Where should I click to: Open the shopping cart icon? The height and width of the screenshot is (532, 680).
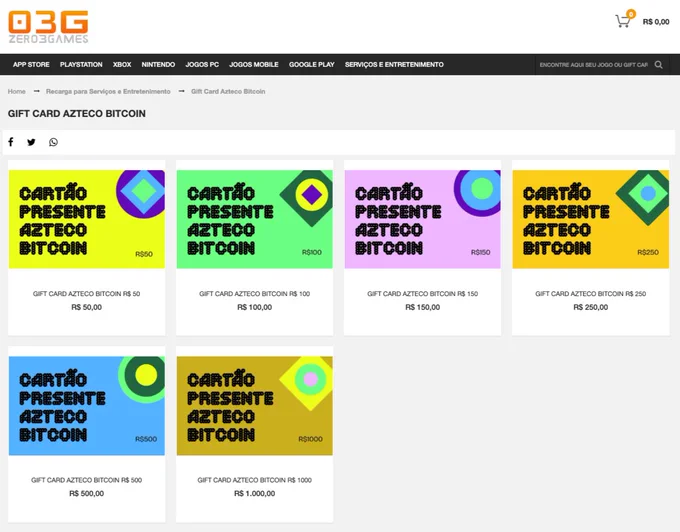623,21
